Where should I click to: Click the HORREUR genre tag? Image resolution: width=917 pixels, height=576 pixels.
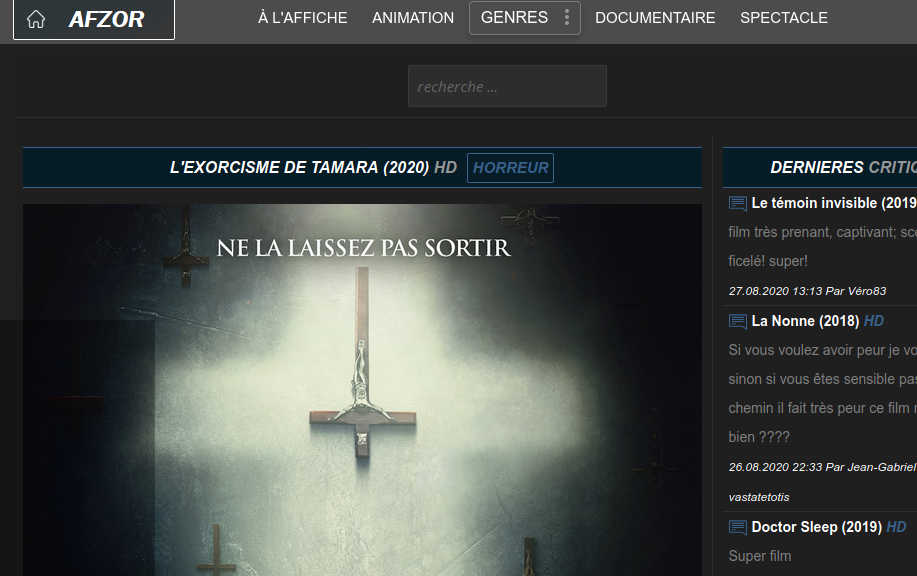(510, 168)
